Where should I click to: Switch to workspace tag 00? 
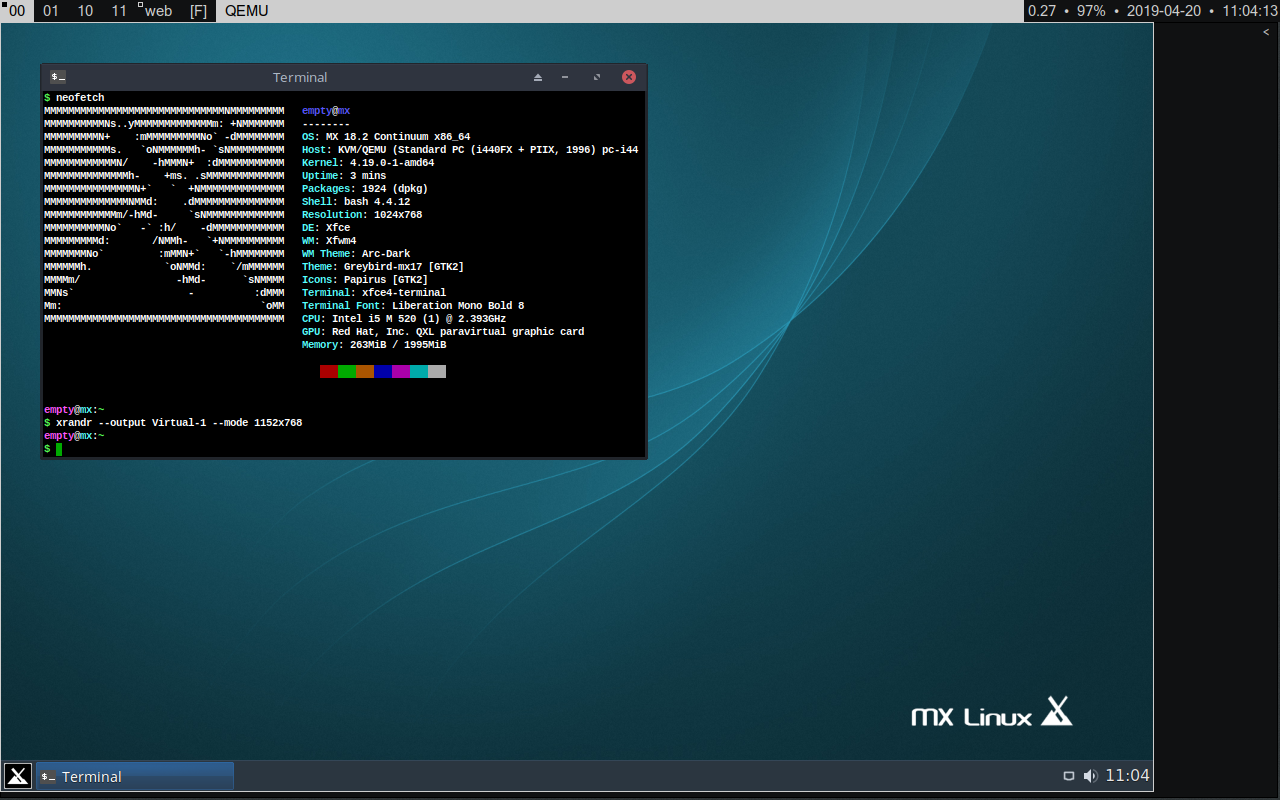click(17, 11)
